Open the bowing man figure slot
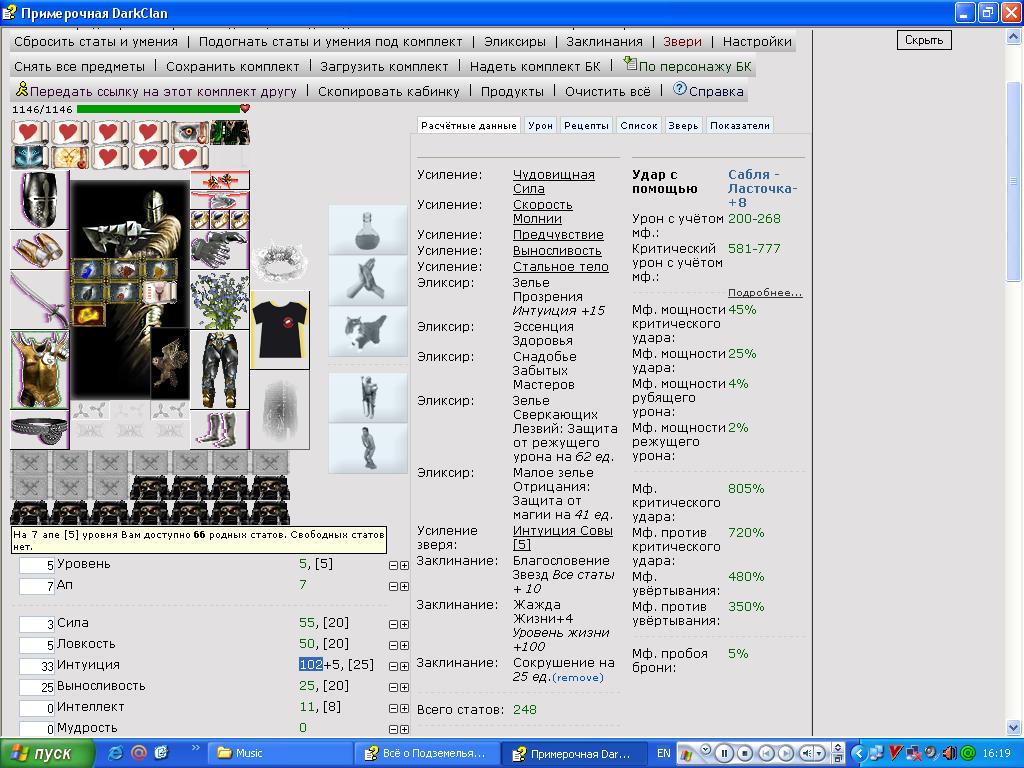This screenshot has width=1024, height=768. click(x=368, y=447)
